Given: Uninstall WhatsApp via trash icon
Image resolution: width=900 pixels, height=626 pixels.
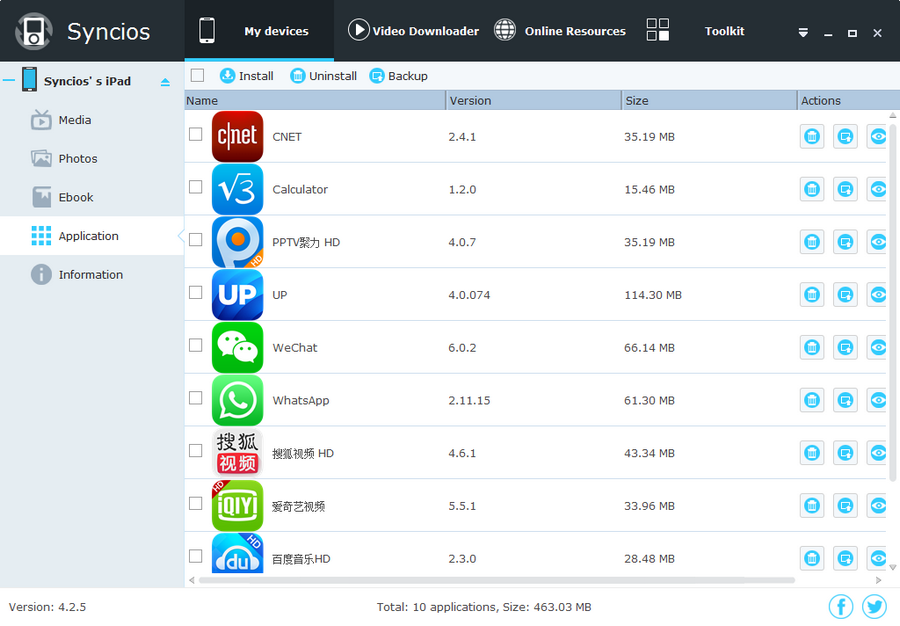Looking at the screenshot, I should [x=812, y=401].
